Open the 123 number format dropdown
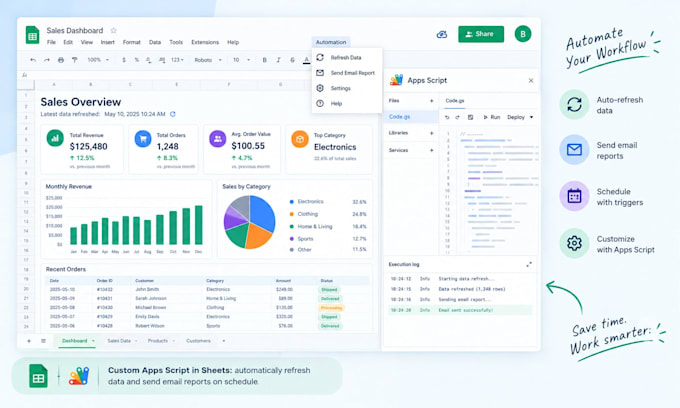This screenshot has width=680, height=408. coord(177,60)
